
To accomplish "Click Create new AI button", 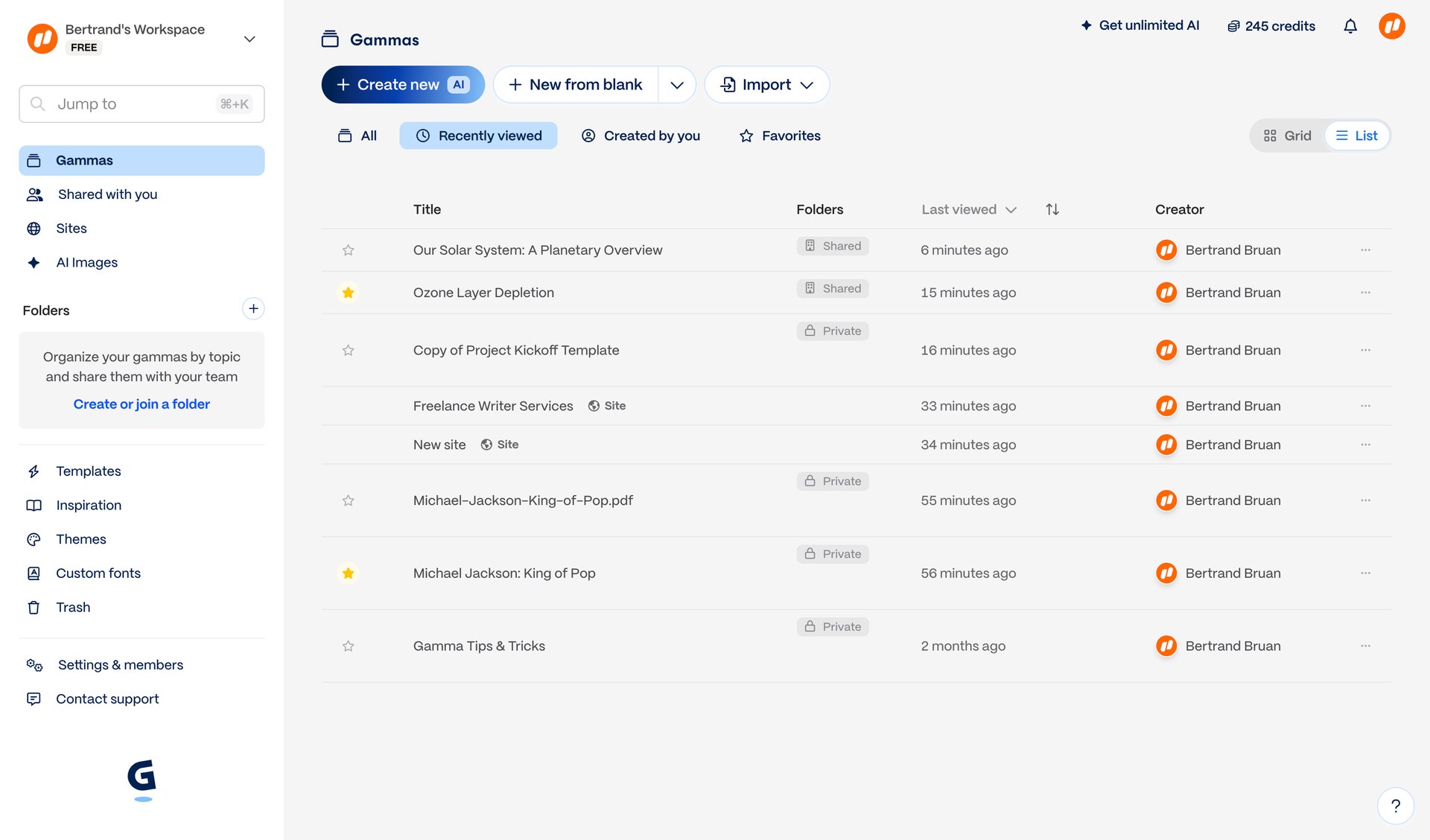I will pyautogui.click(x=402, y=85).
